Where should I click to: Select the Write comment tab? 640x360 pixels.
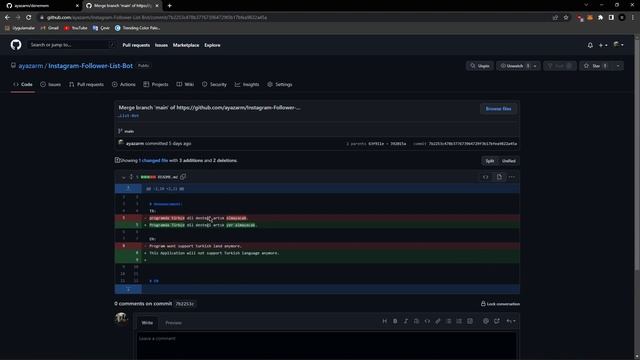click(x=147, y=323)
